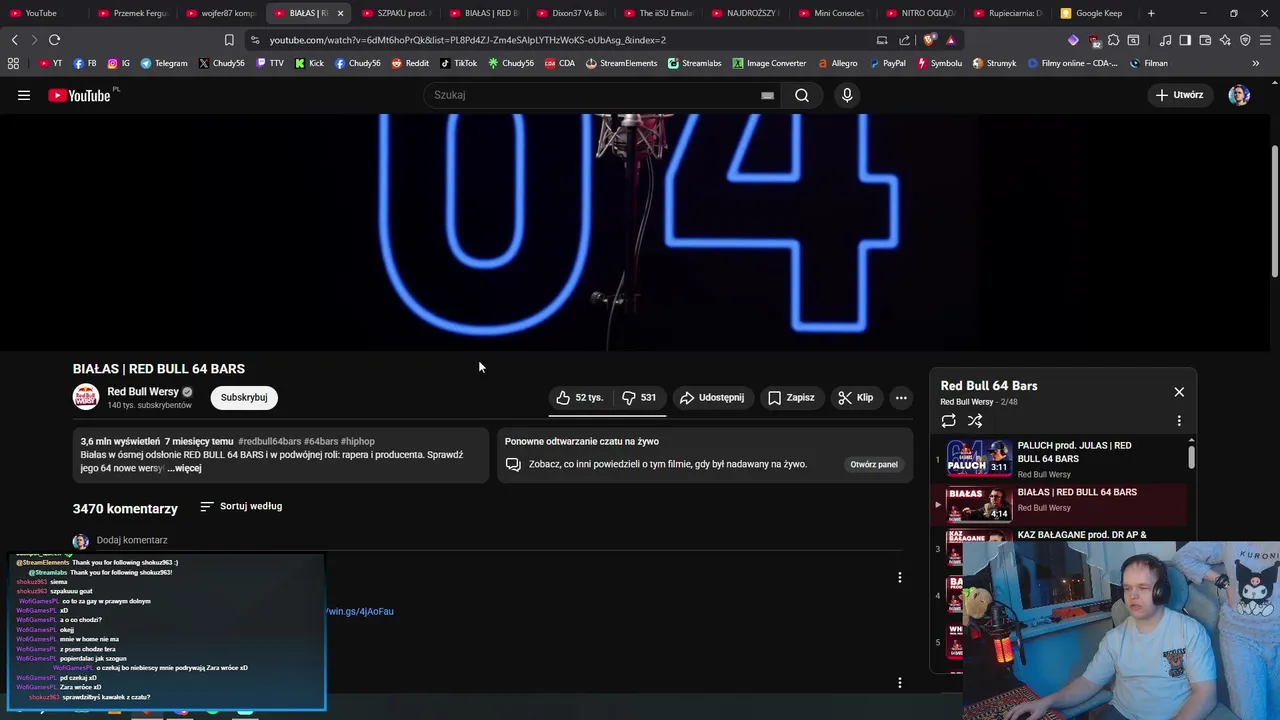Open account avatar menu
Viewport: 1280px width, 720px height.
1239,95
